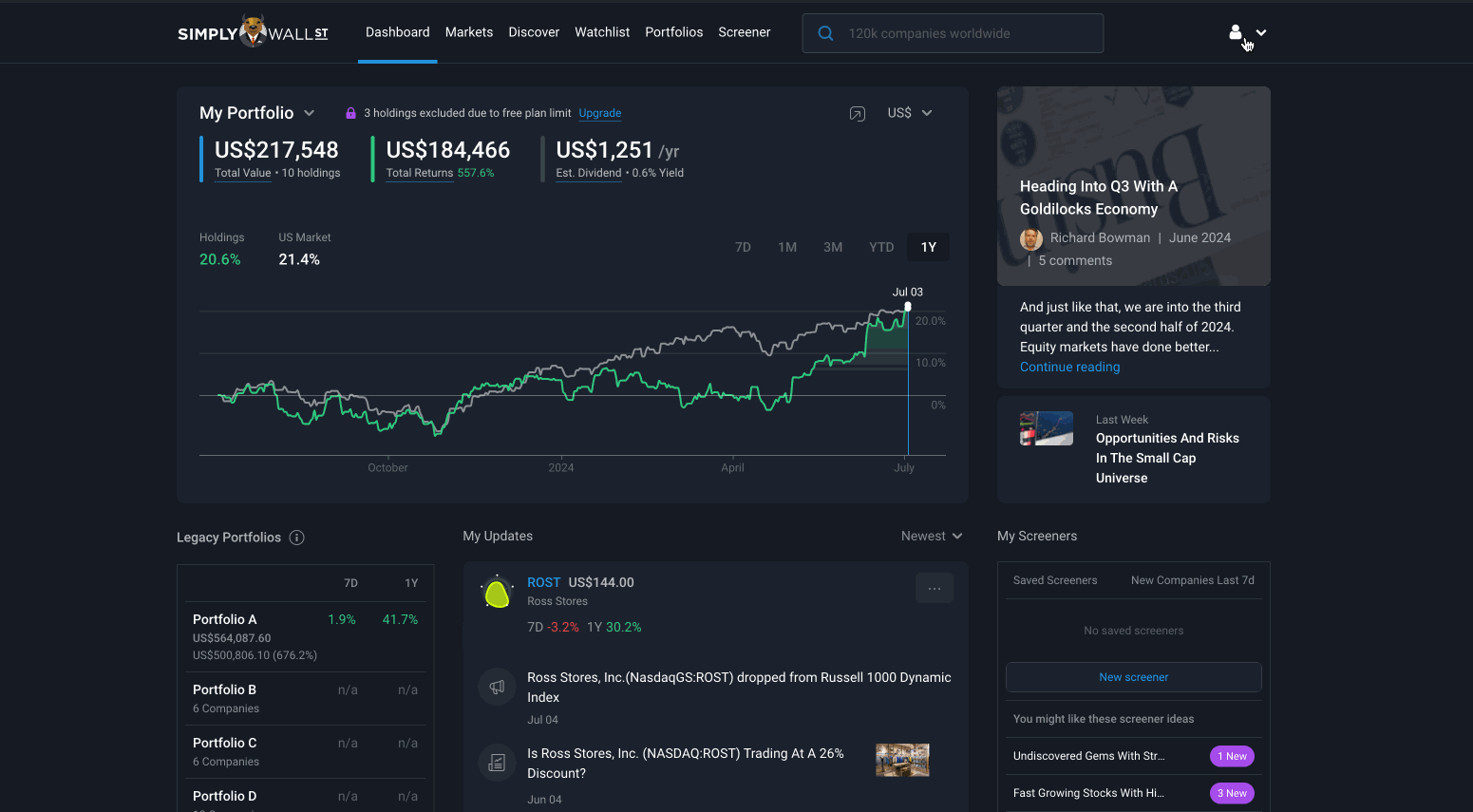Open the Watchlist page

(602, 32)
